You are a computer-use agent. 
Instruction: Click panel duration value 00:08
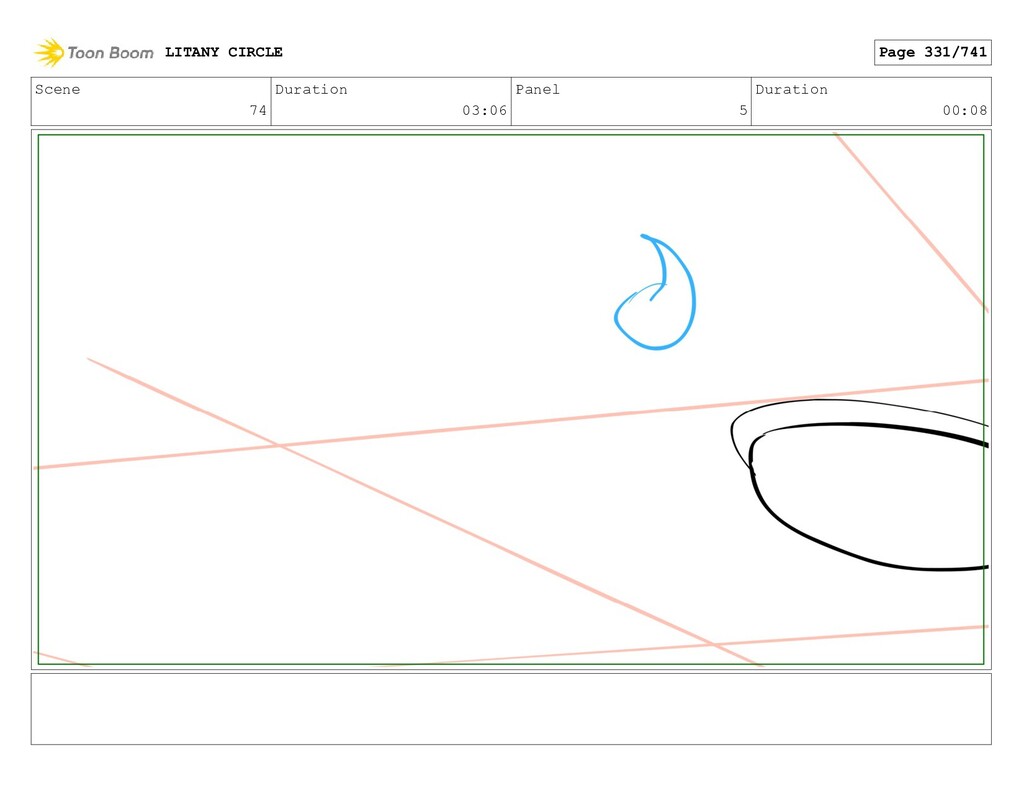tap(965, 110)
